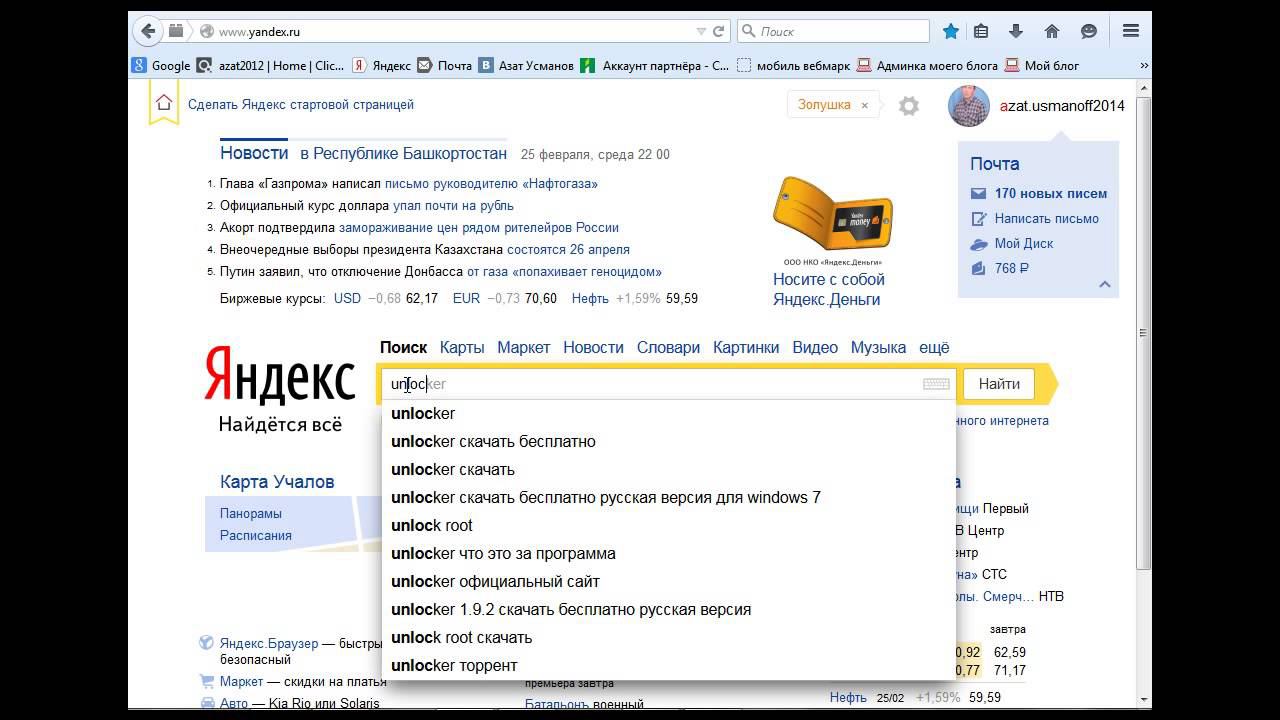Open Мой Диск link
The height and width of the screenshot is (720, 1280).
[1023, 243]
